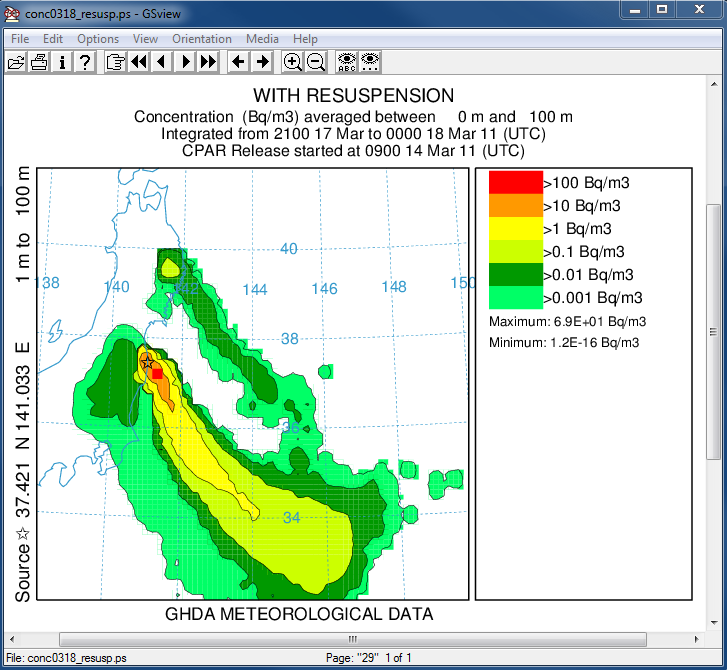This screenshot has width=727, height=670.
Task: Open the Options menu
Action: click(98, 39)
